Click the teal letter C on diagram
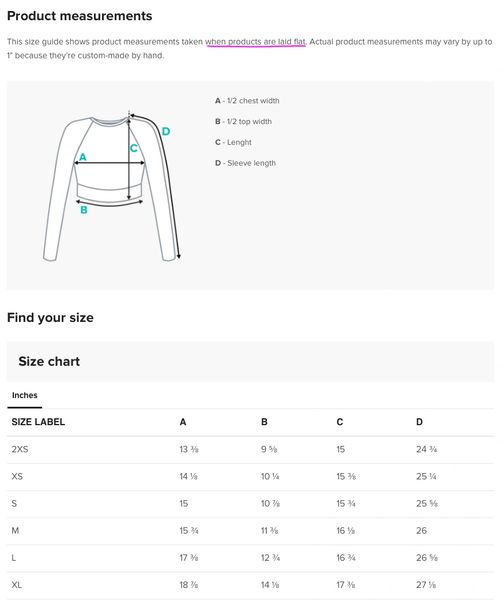The width and height of the screenshot is (502, 600). (x=134, y=148)
